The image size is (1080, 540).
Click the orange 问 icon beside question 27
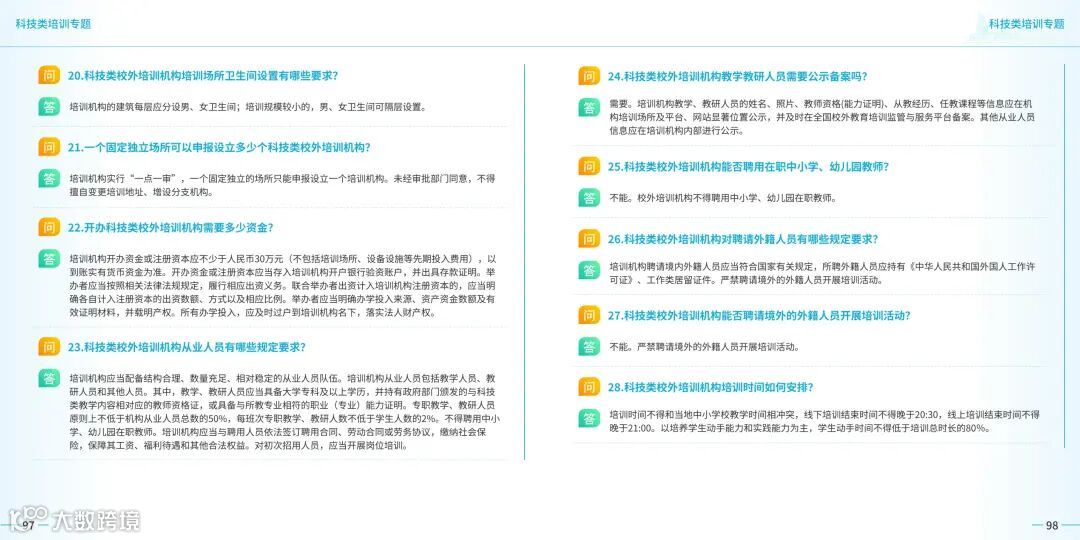pos(588,315)
